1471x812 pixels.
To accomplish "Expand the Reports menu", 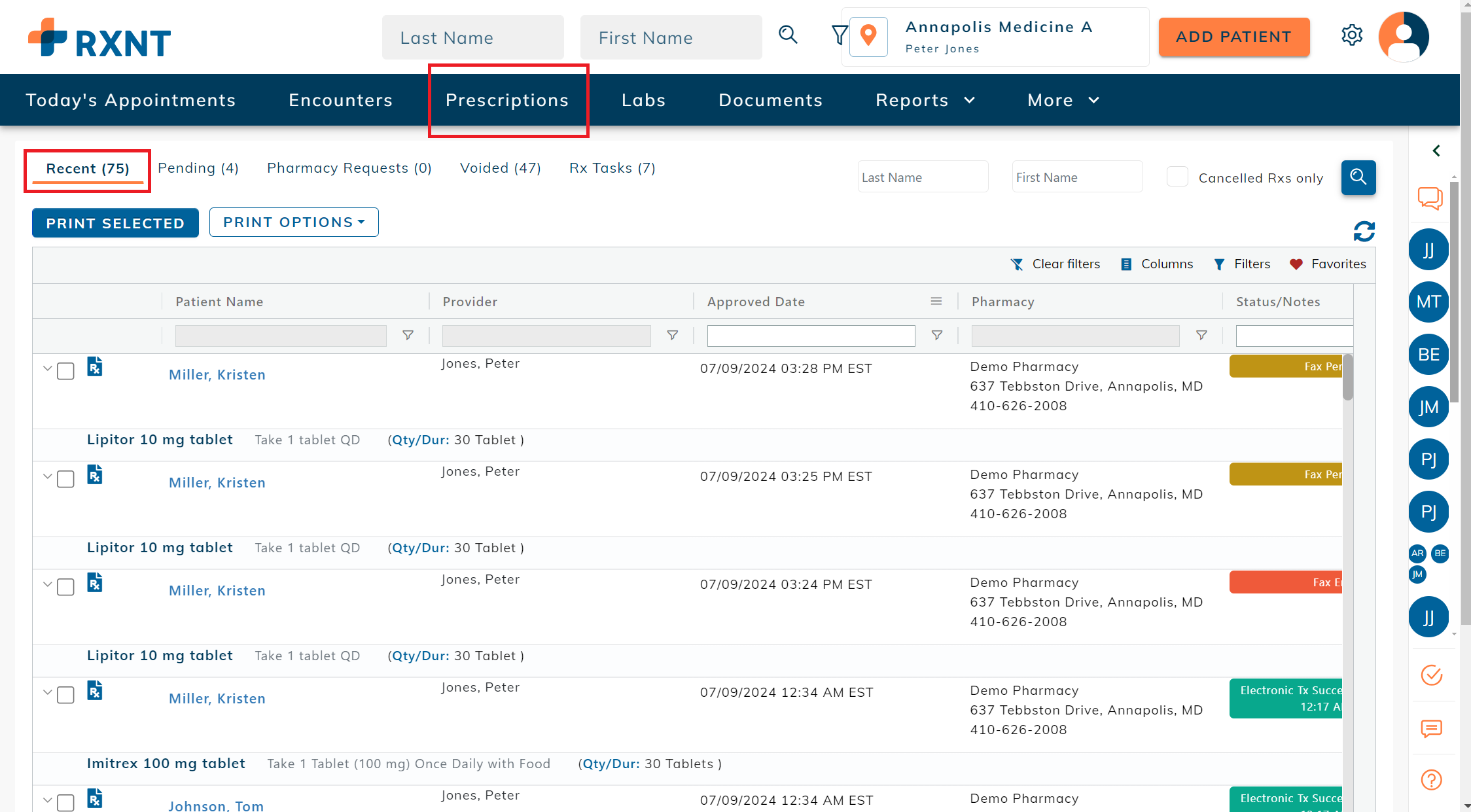I will (x=925, y=100).
